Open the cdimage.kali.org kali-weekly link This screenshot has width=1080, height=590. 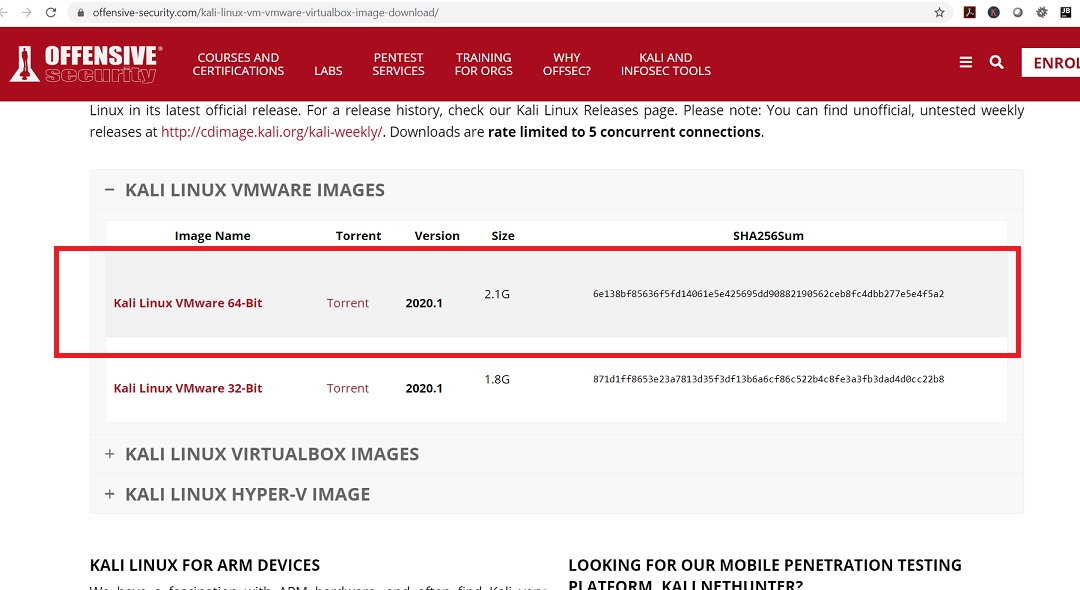pos(271,132)
